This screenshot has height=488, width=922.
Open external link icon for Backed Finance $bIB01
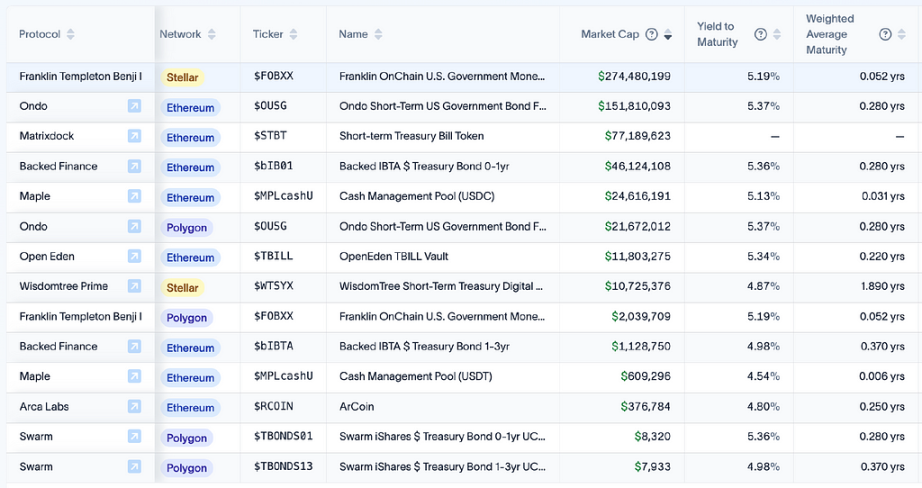click(135, 166)
